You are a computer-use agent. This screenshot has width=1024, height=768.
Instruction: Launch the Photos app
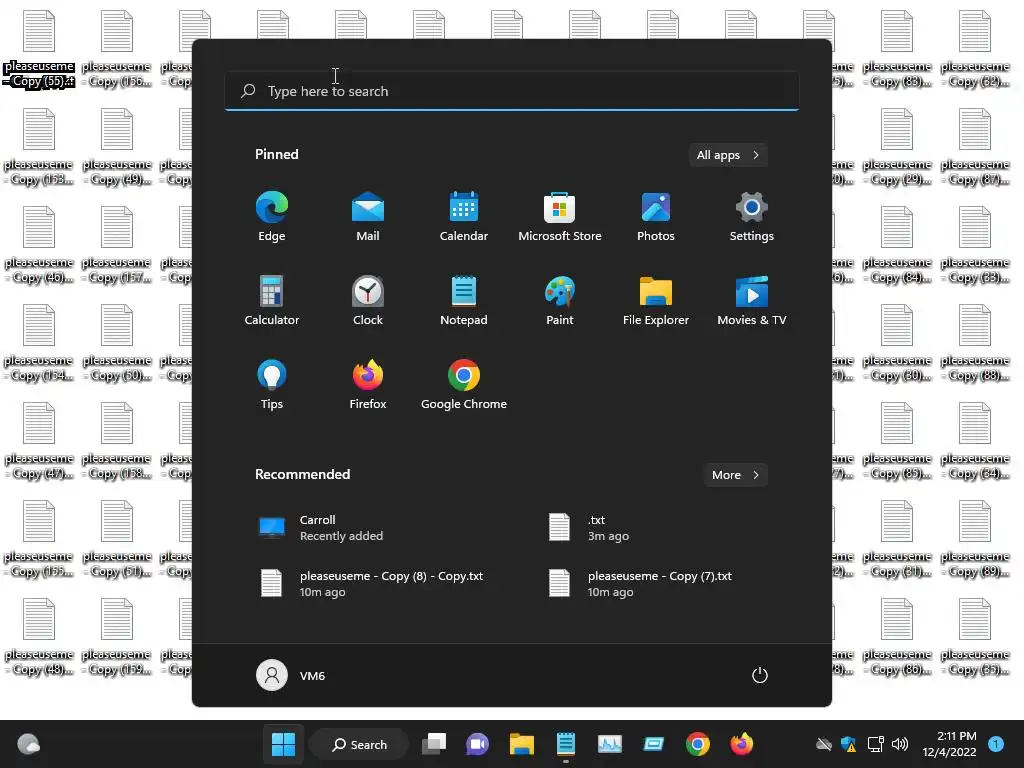[656, 216]
